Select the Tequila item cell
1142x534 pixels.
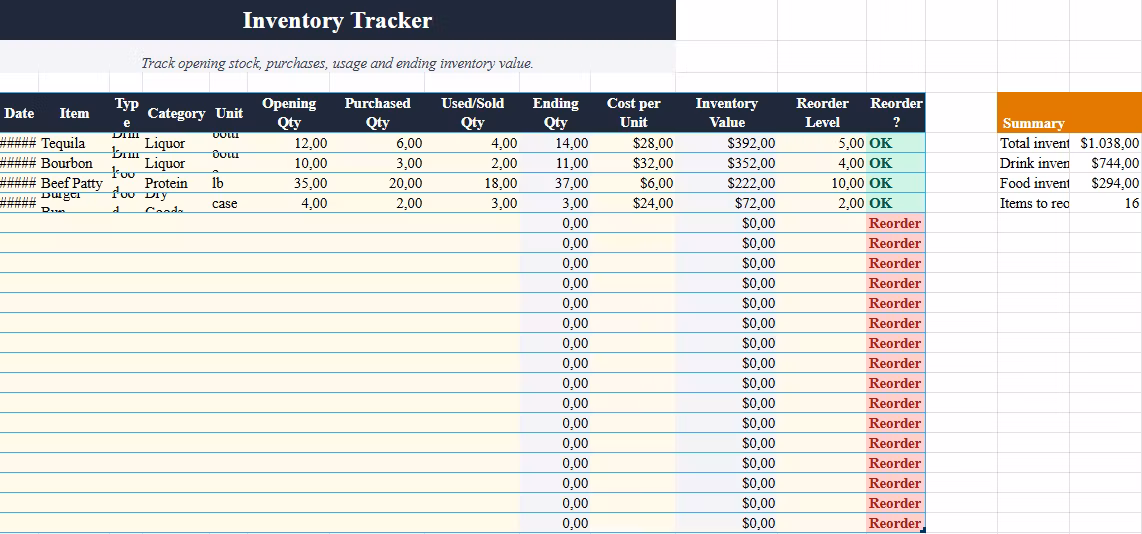pos(74,144)
